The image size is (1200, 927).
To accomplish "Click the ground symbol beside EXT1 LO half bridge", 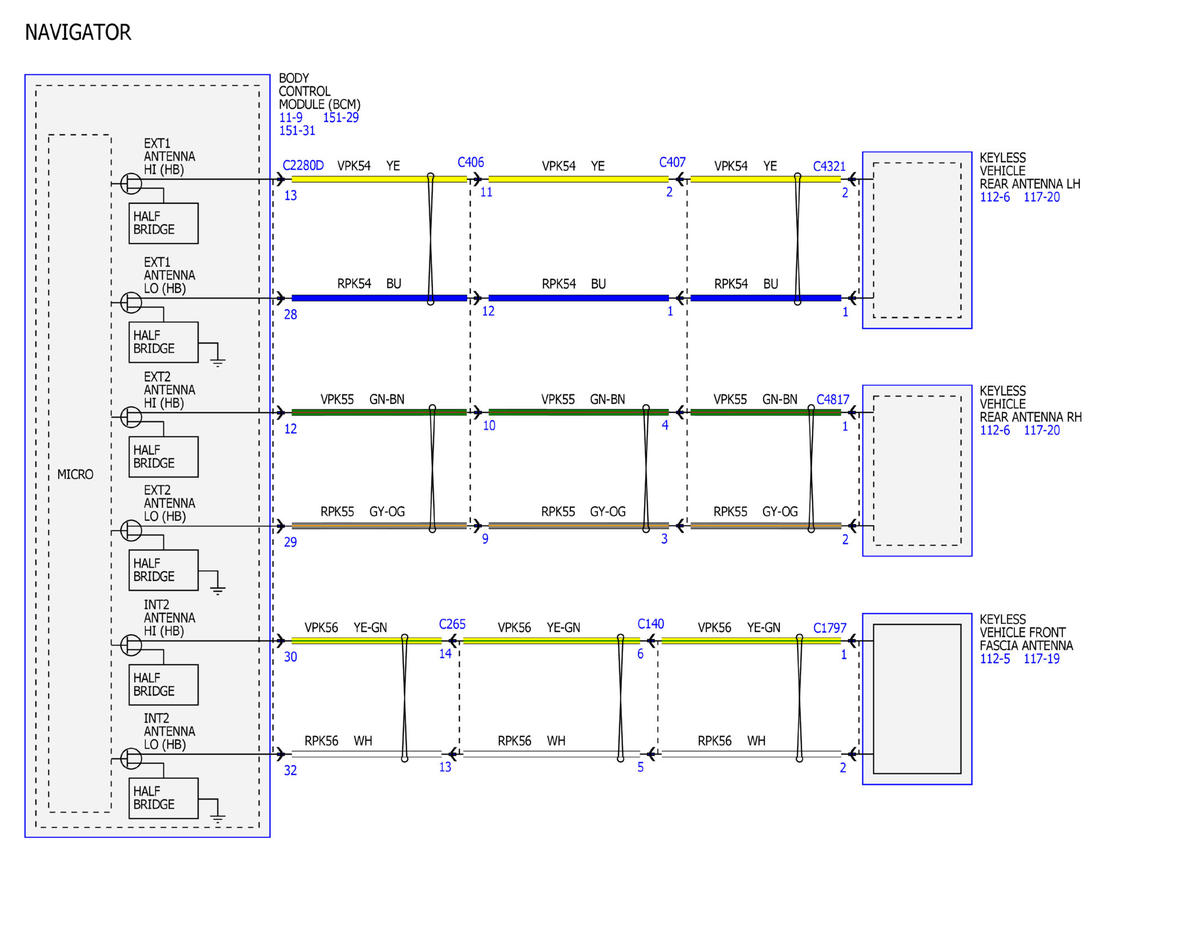I will point(218,358).
